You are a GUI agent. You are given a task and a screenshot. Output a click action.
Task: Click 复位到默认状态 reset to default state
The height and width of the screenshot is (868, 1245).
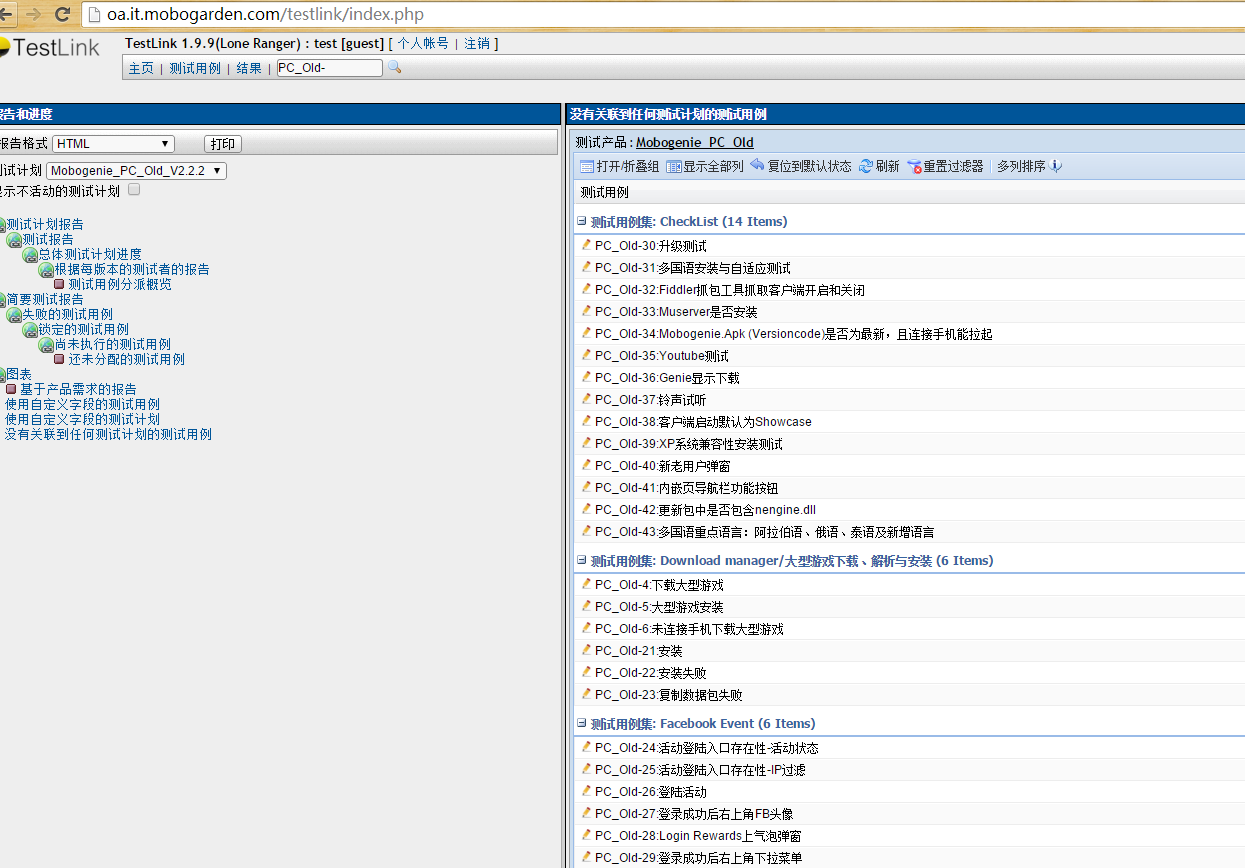[801, 167]
